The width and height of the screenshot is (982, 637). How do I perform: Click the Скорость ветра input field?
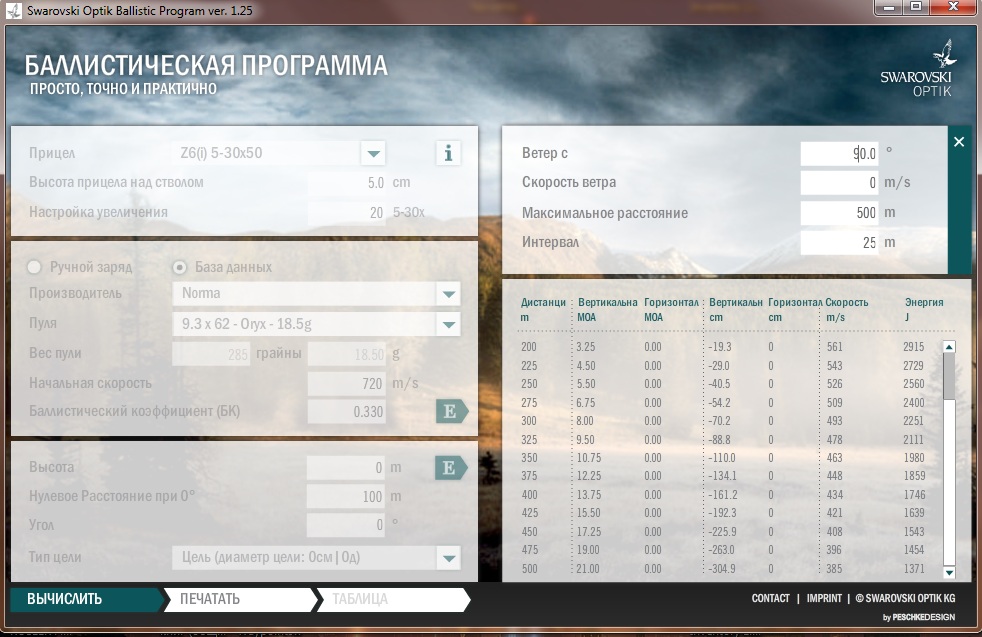(x=839, y=183)
